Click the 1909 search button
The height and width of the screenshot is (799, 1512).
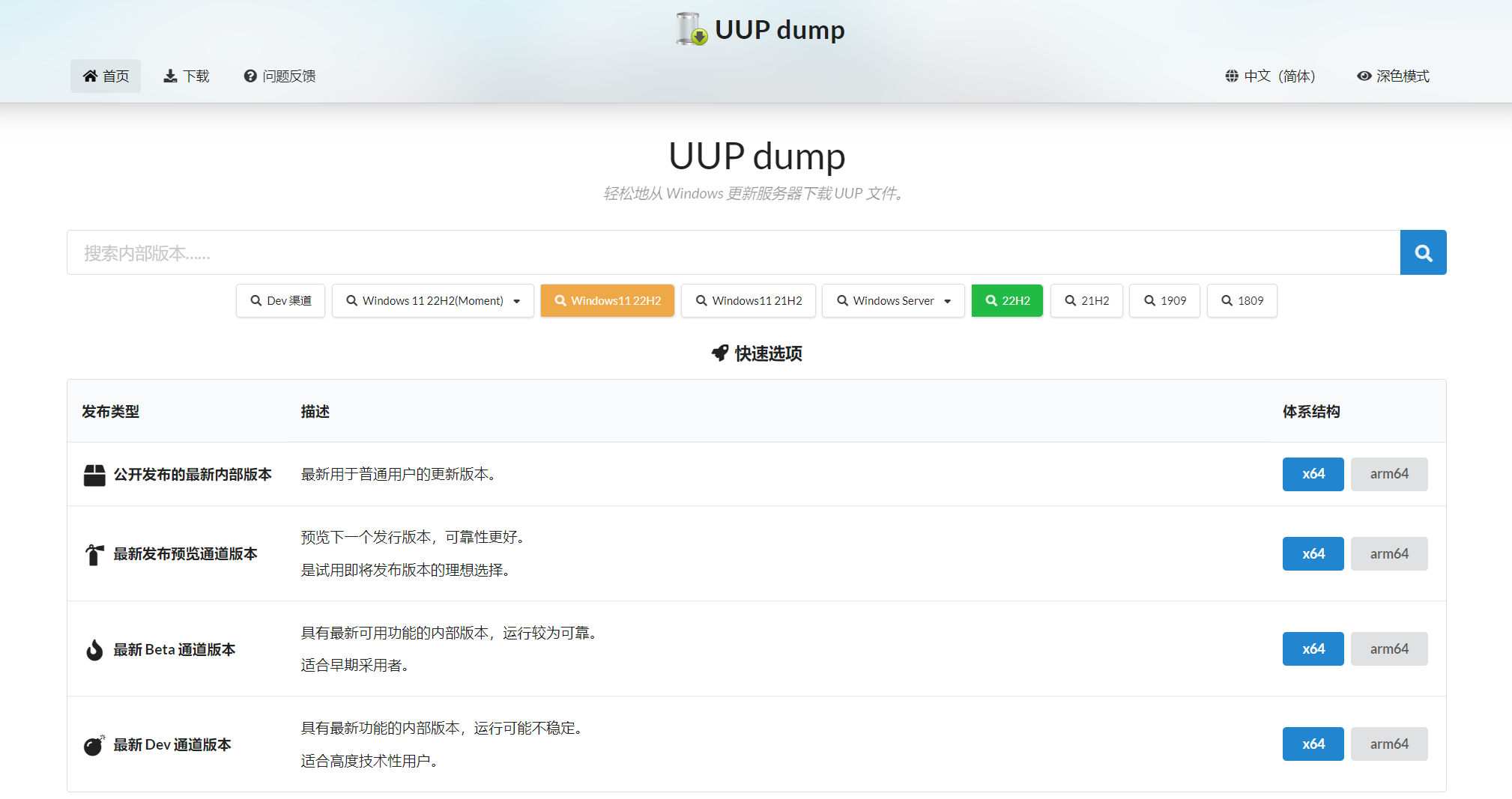(x=1164, y=300)
